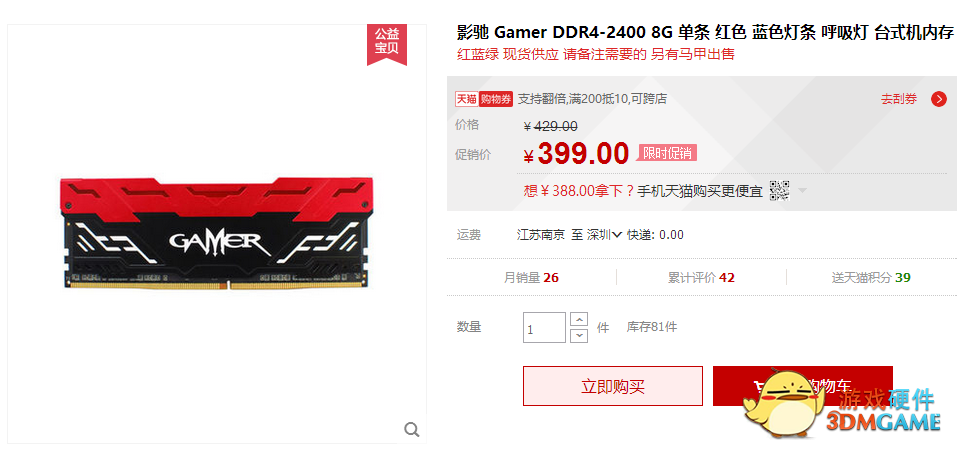Click the 去刮券 coupon link
963x449 pixels.
click(x=899, y=99)
